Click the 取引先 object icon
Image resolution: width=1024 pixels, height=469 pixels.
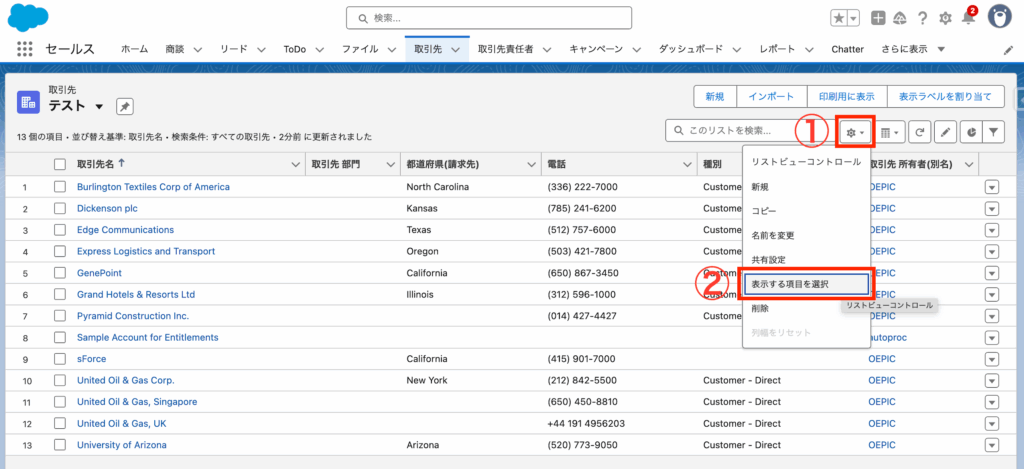pyautogui.click(x=28, y=102)
